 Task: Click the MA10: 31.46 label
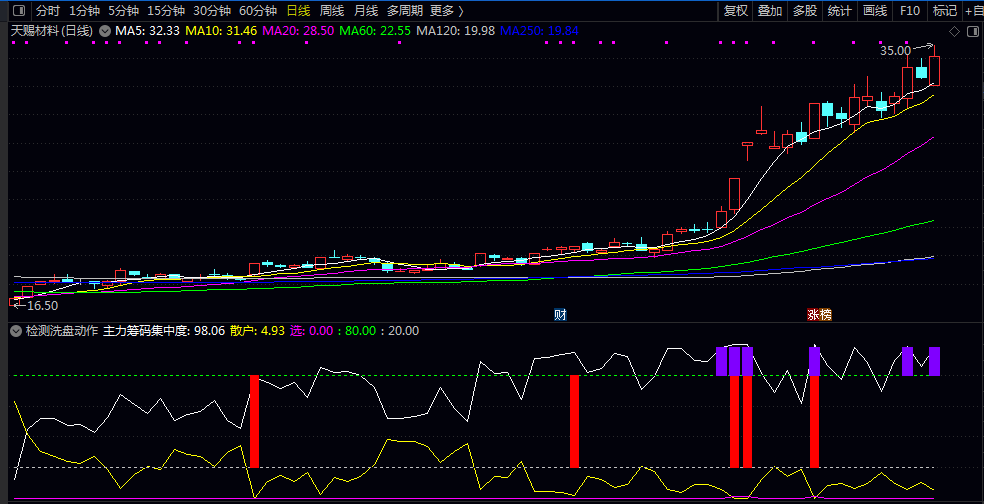pos(222,31)
